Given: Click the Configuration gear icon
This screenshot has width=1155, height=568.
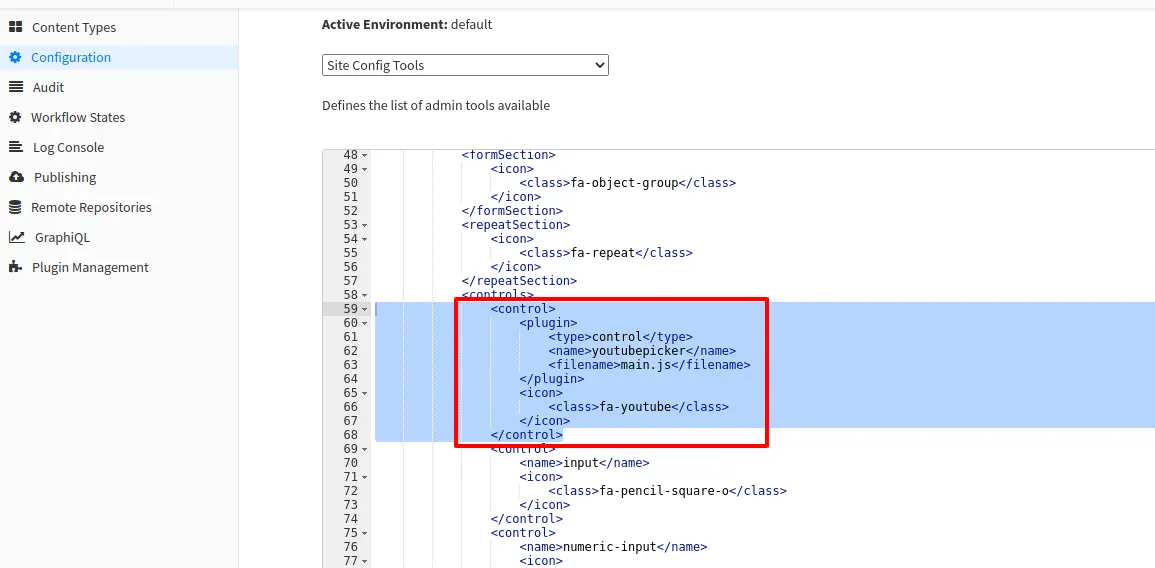Looking at the screenshot, I should tap(15, 57).
